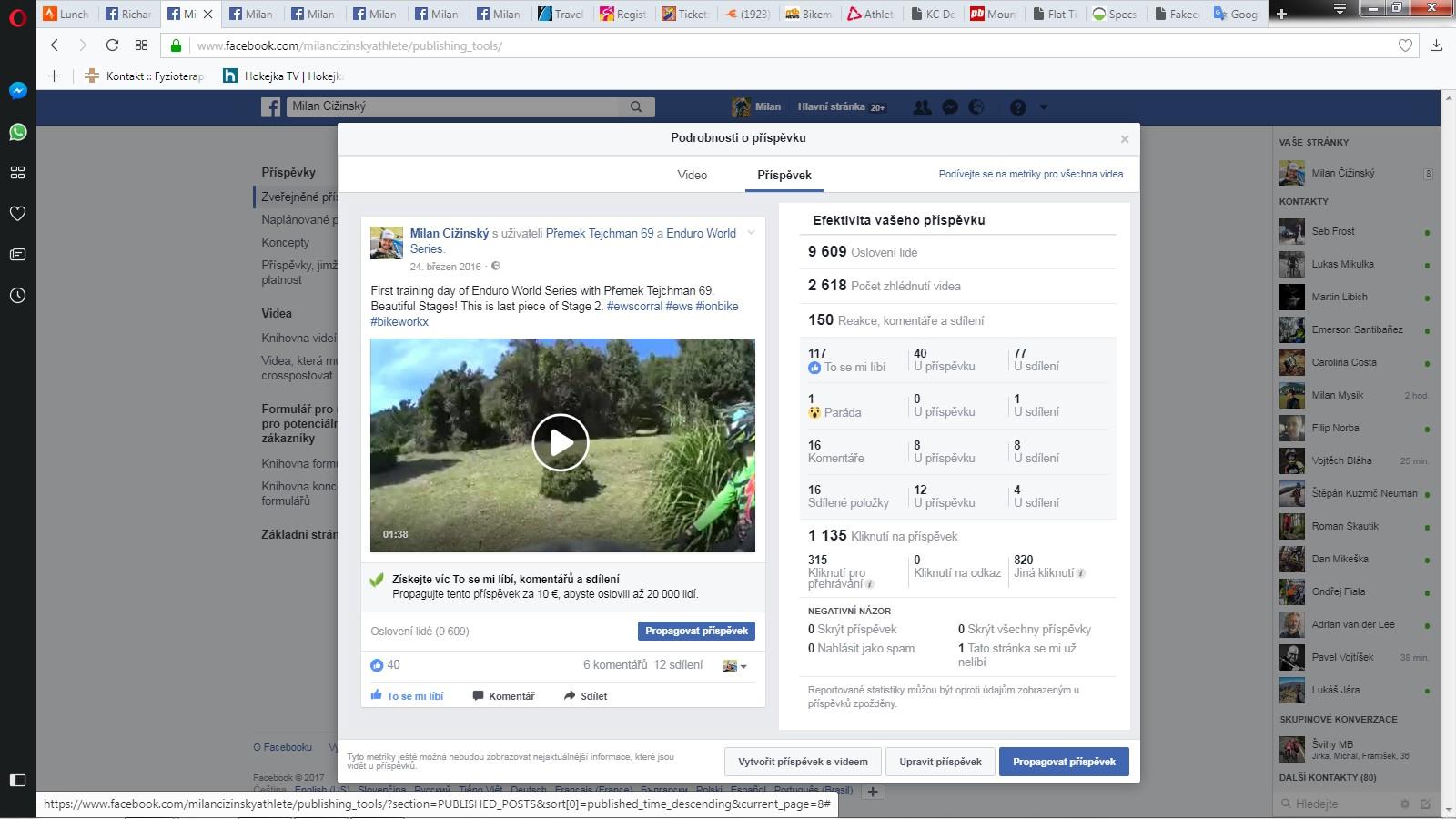The width and height of the screenshot is (1456, 819).
Task: Switch to Bikem browser tab
Action: [x=808, y=14]
